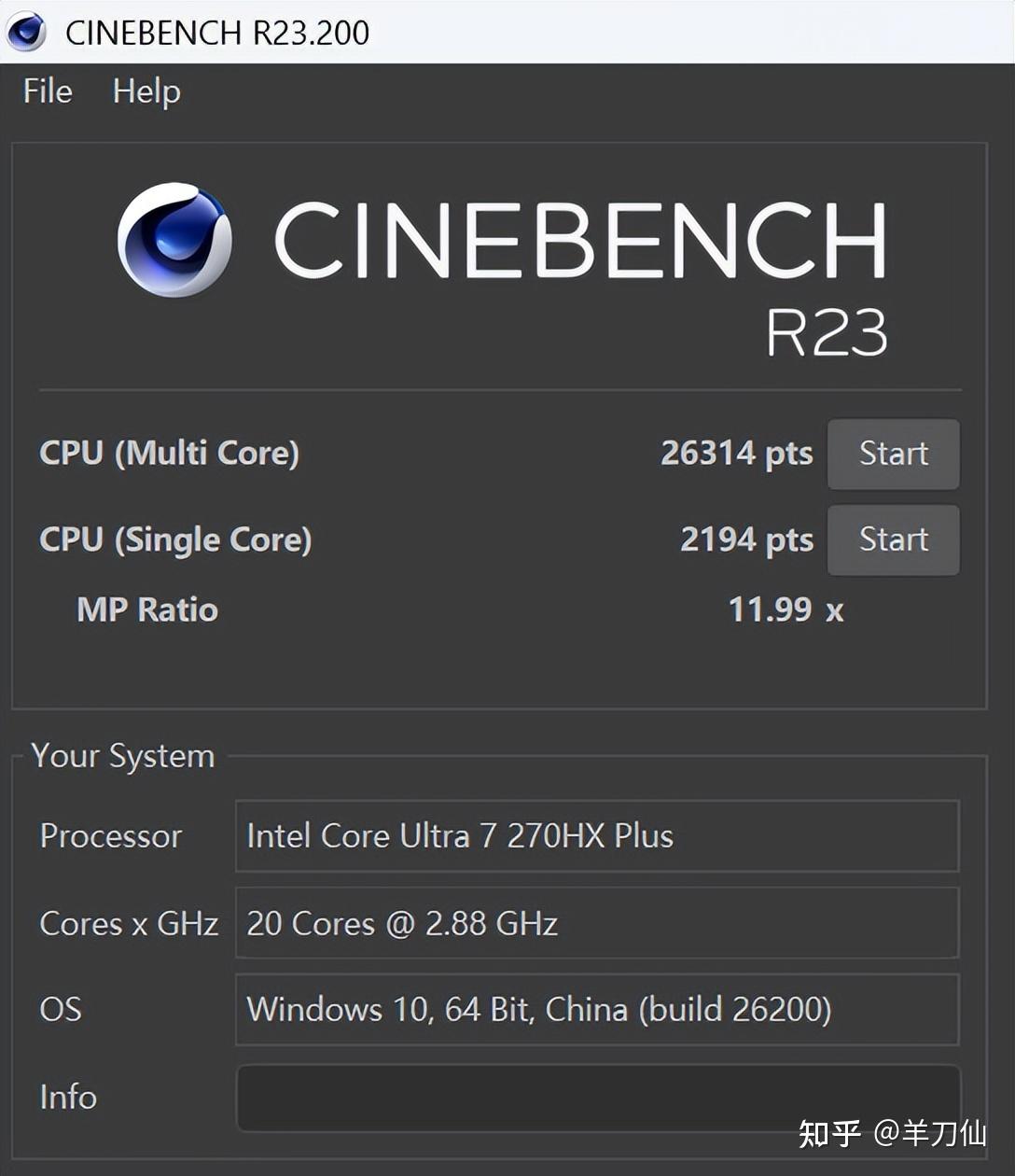This screenshot has width=1015, height=1176.
Task: Select the 2194 pts single core score
Action: pos(746,539)
